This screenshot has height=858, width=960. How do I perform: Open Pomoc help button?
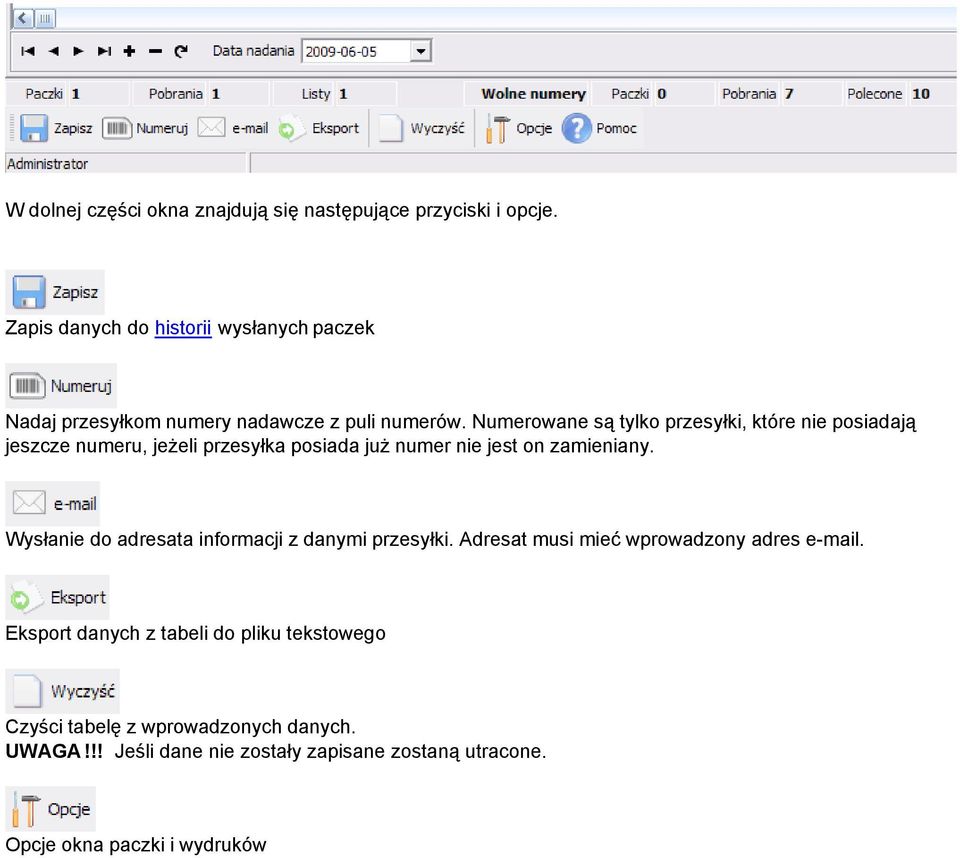point(599,129)
